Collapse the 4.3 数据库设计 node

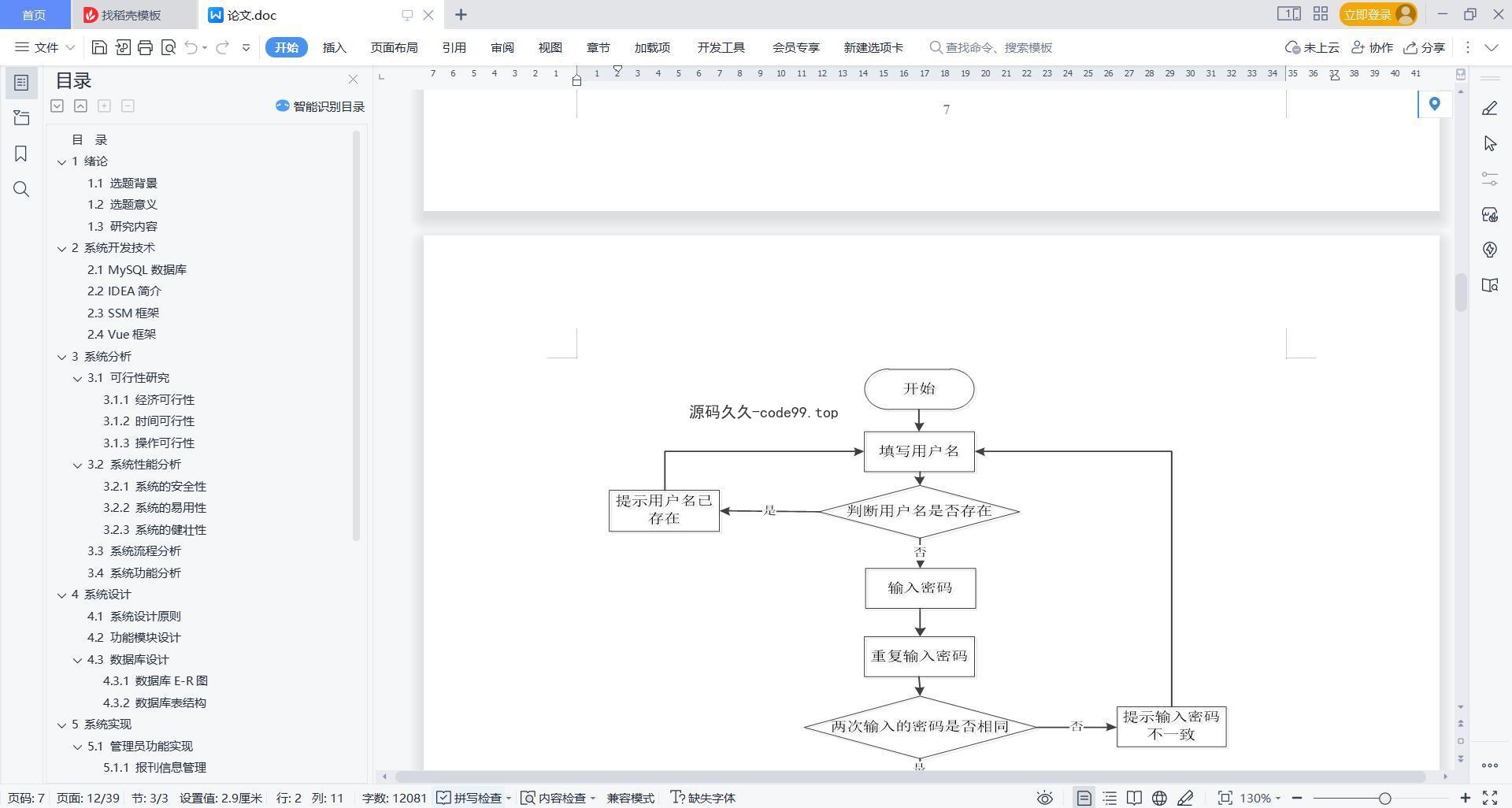78,660
